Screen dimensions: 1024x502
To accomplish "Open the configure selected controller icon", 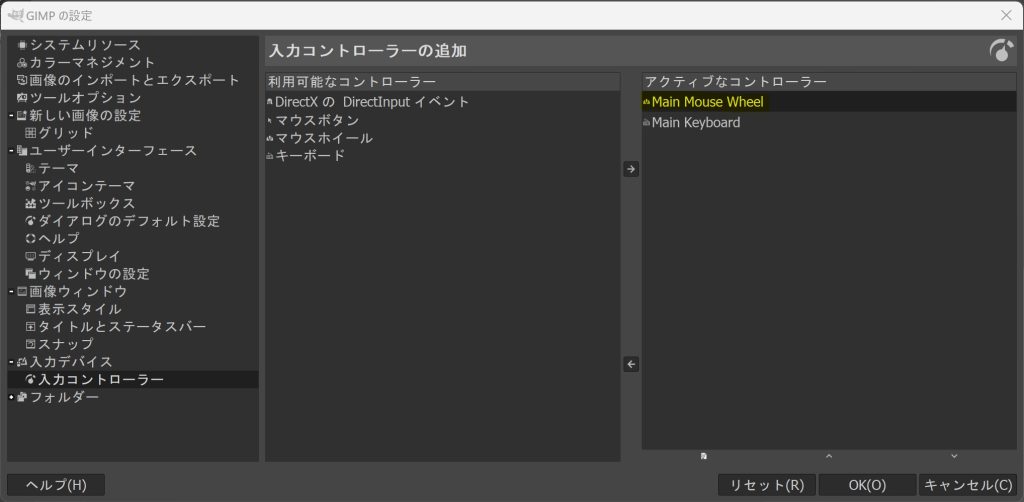I will coord(703,456).
